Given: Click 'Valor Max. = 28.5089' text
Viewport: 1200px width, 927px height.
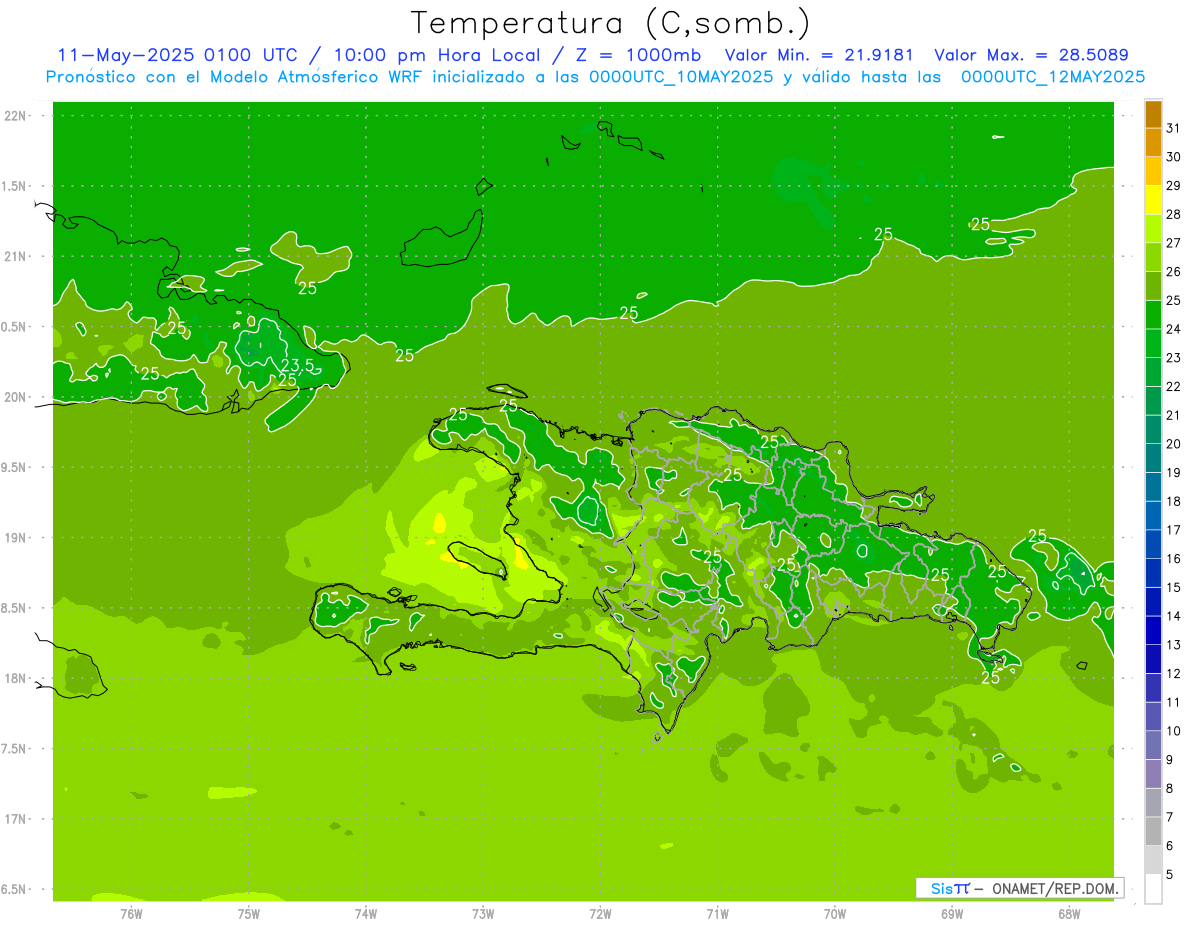Looking at the screenshot, I should click(x=1031, y=55).
